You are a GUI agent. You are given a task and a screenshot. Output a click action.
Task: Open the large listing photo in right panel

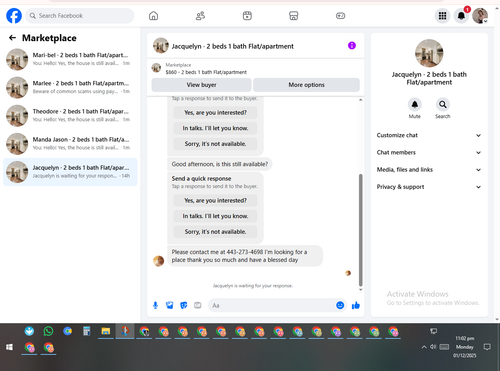429,53
